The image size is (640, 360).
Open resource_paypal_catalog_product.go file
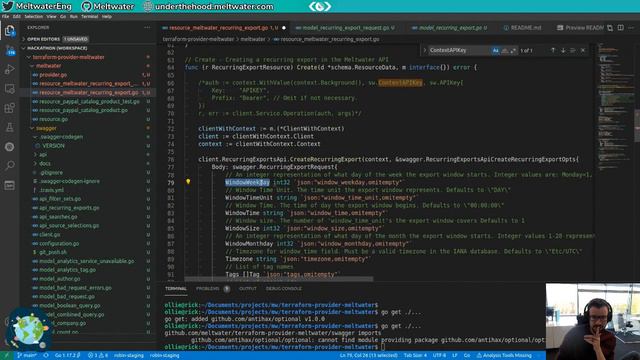[83, 110]
